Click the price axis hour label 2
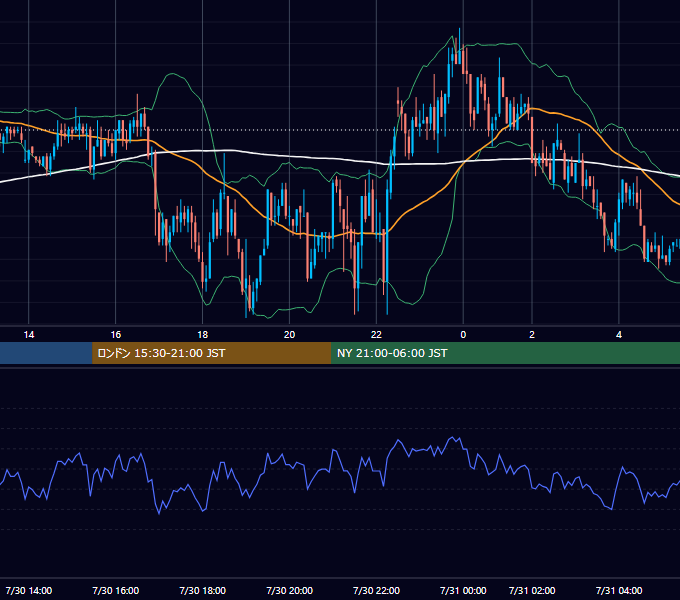This screenshot has width=680, height=600. 532,335
